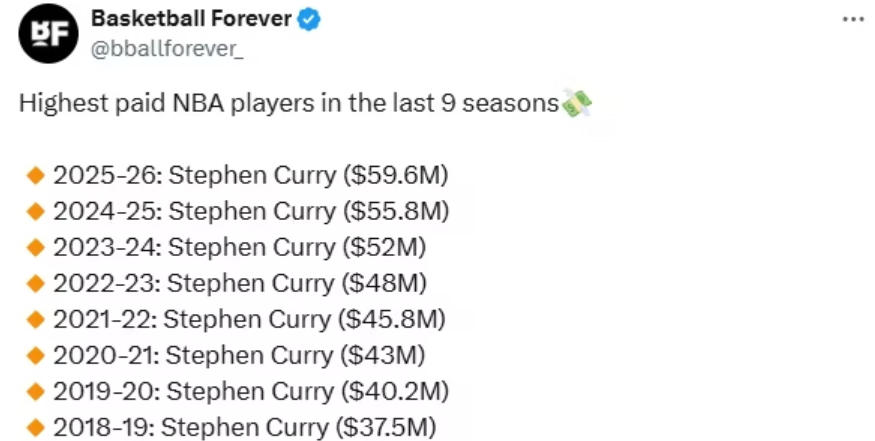Click the 2018-19 Stephen Curry ($37.5M) line
875x441 pixels.
(245, 428)
